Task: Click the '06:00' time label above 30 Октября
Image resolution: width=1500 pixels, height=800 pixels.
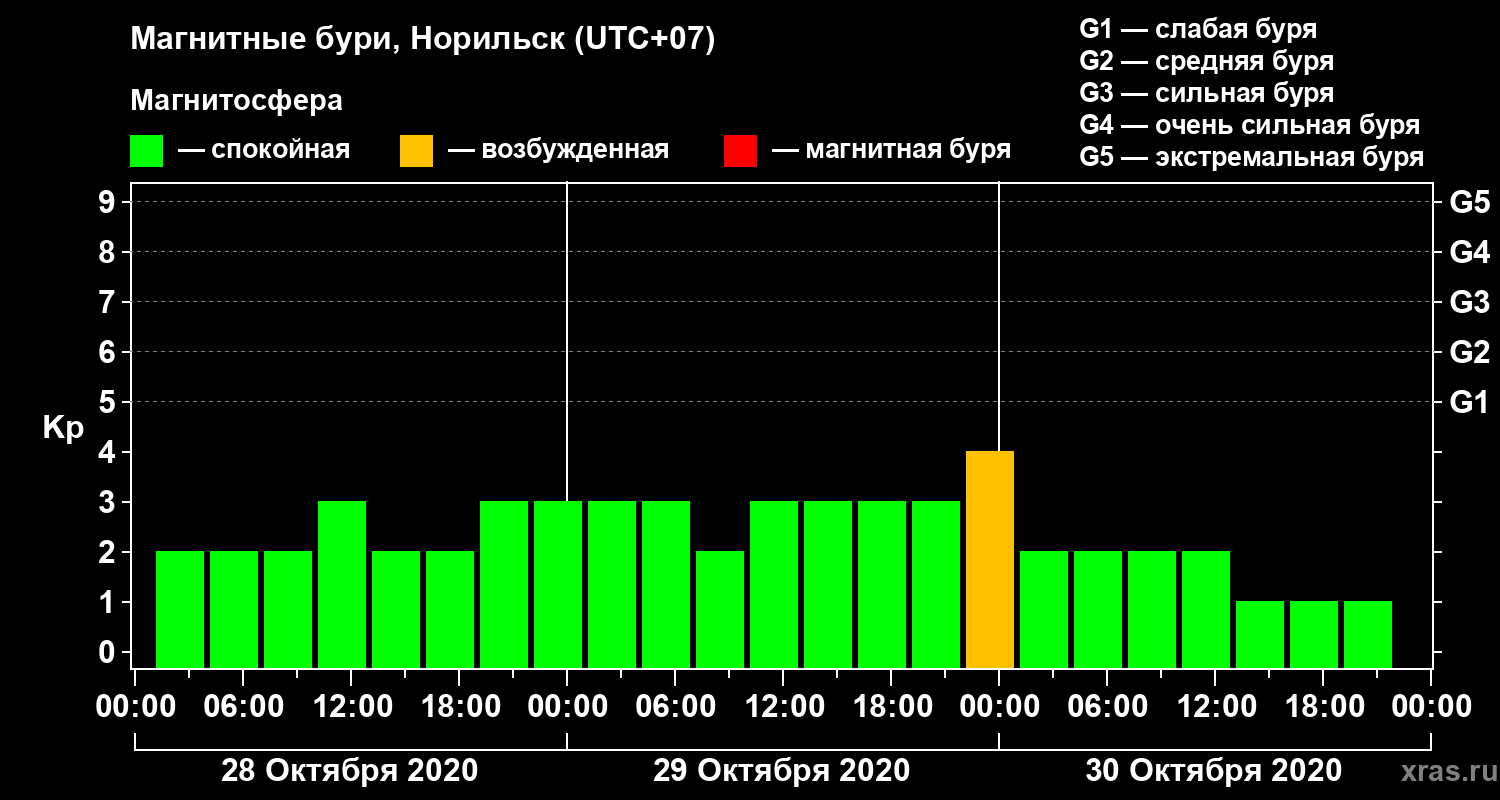Action: coord(1106,706)
